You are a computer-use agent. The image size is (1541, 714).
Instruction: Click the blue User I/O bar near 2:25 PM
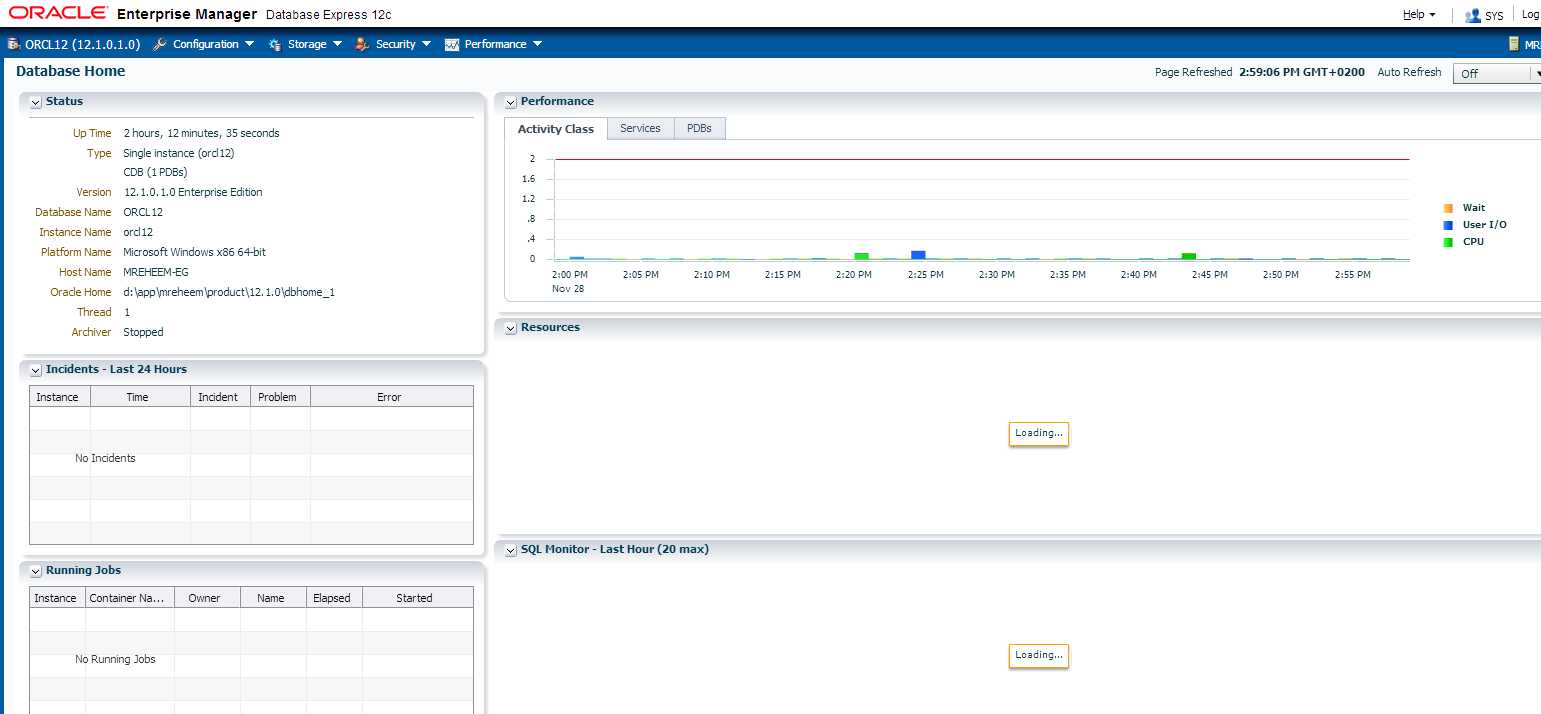[918, 255]
